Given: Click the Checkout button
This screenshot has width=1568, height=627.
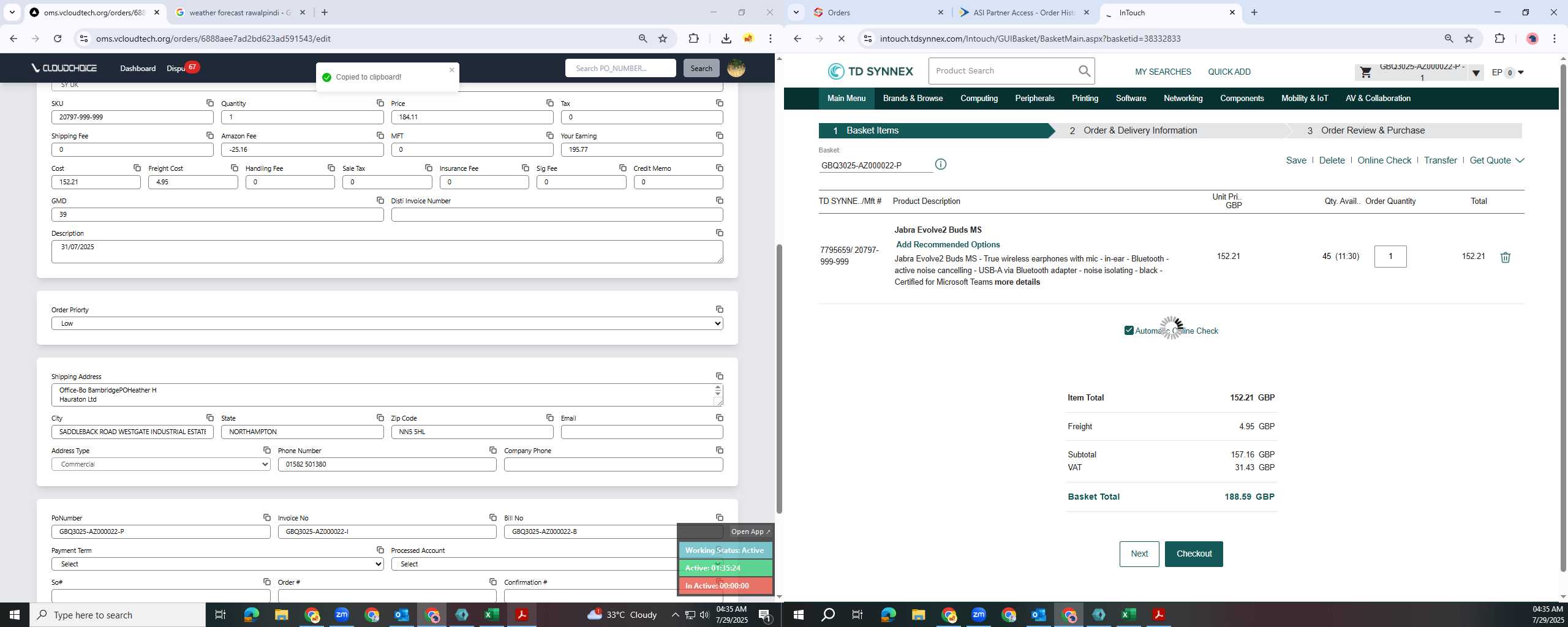Looking at the screenshot, I should coord(1193,554).
